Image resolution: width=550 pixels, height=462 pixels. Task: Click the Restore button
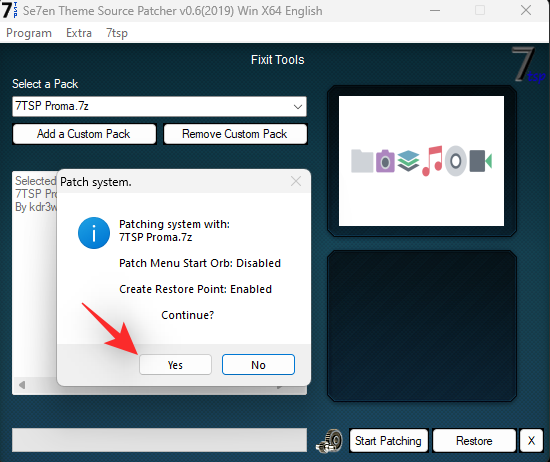click(x=474, y=441)
